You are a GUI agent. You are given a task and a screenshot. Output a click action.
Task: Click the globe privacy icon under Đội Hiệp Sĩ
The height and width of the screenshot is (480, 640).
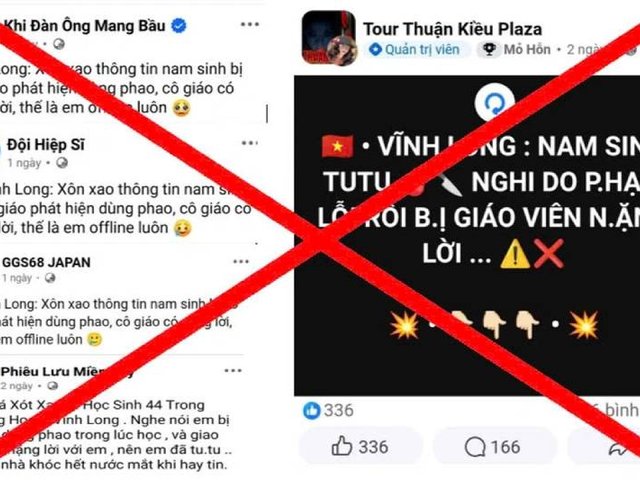point(62,163)
